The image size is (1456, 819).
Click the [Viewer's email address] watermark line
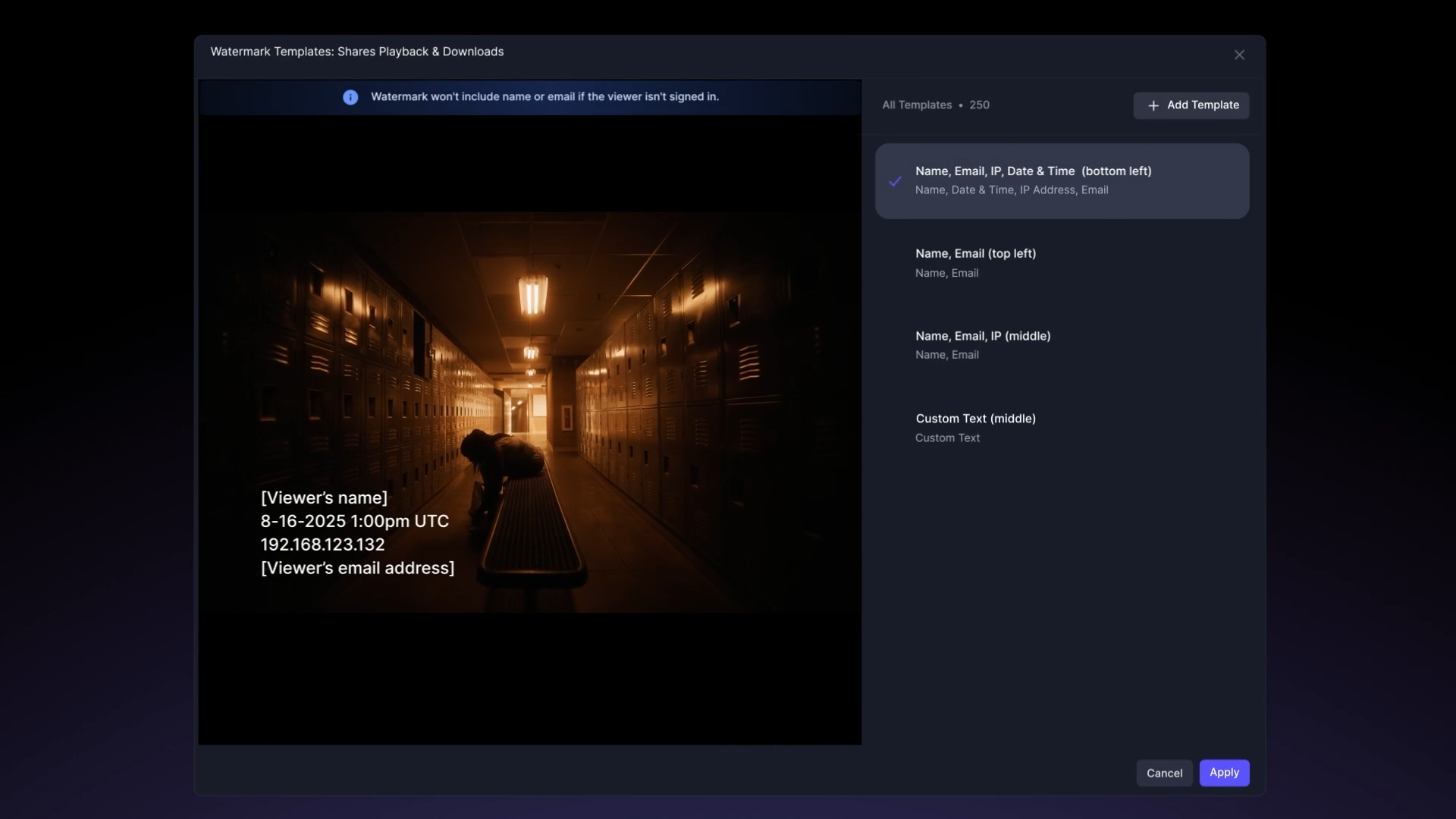tap(357, 569)
